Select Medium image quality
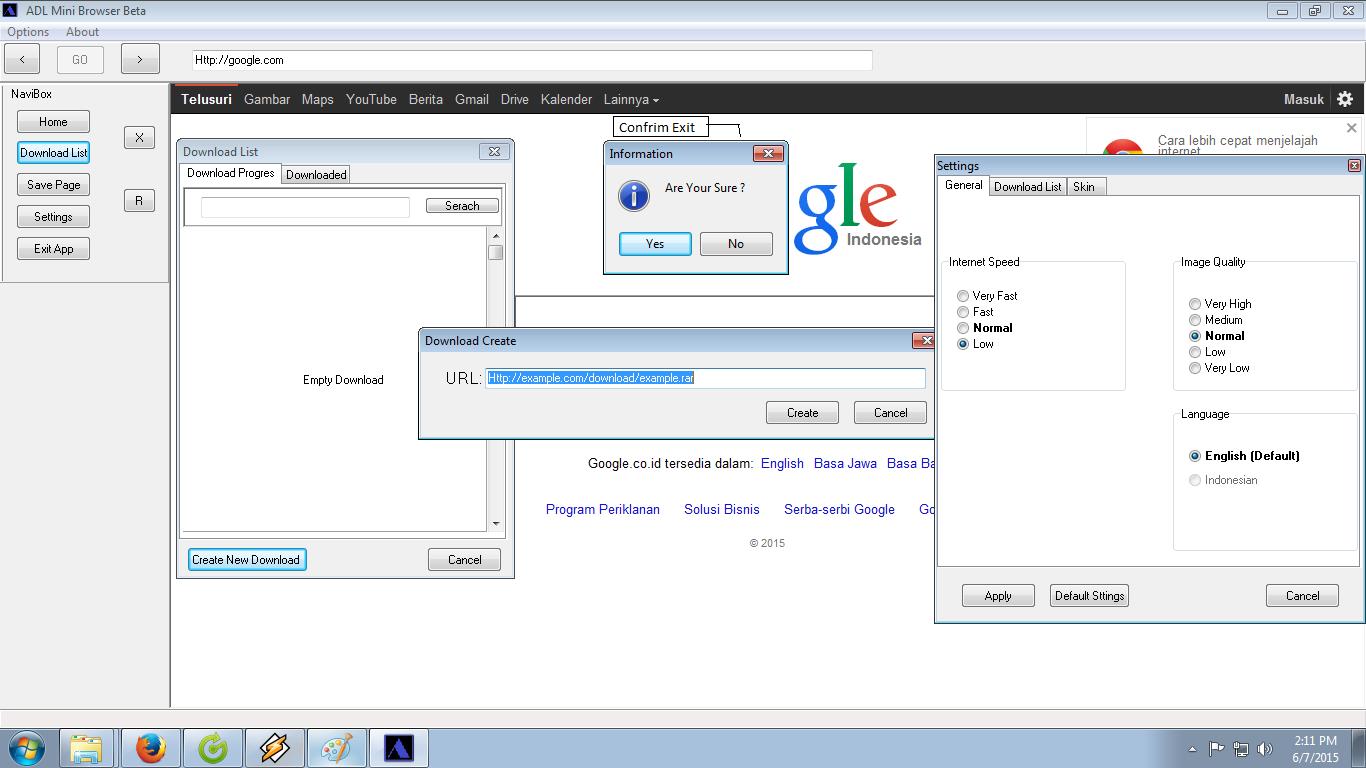The width and height of the screenshot is (1366, 768). pyautogui.click(x=1215, y=320)
